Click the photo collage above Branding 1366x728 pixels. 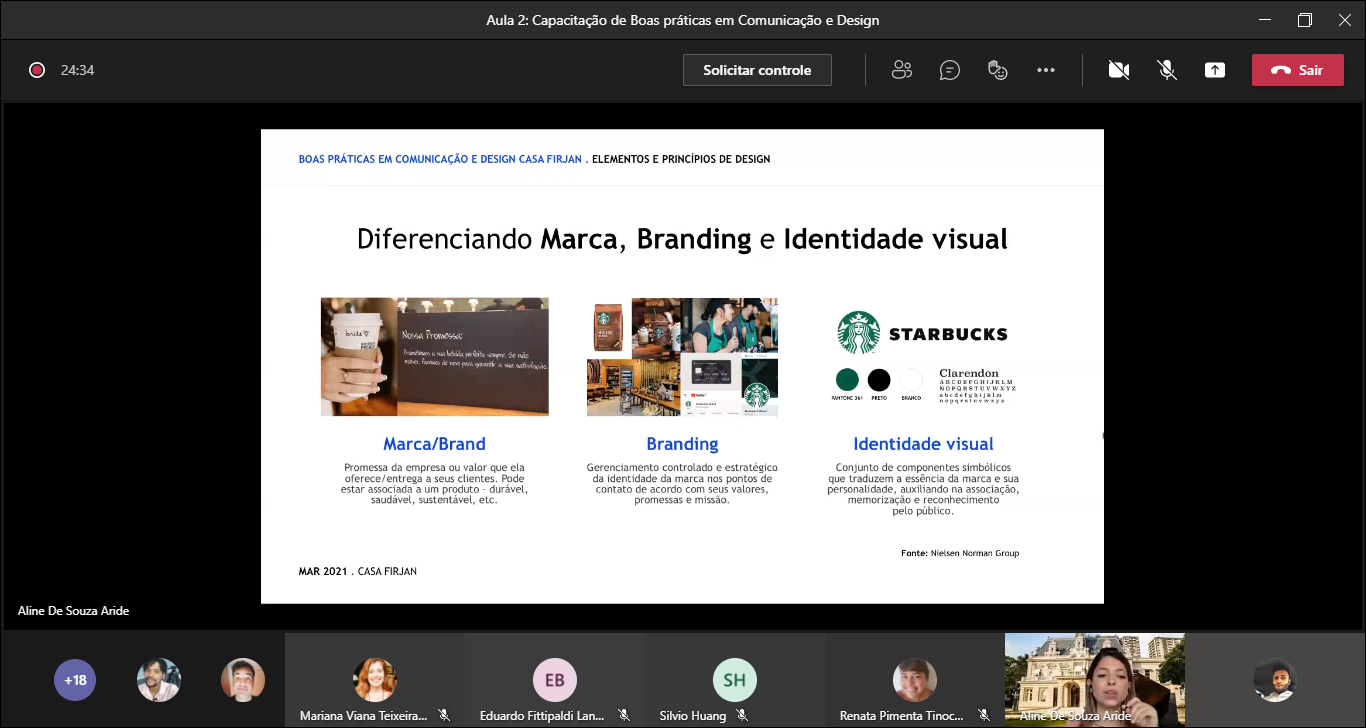[x=682, y=357]
